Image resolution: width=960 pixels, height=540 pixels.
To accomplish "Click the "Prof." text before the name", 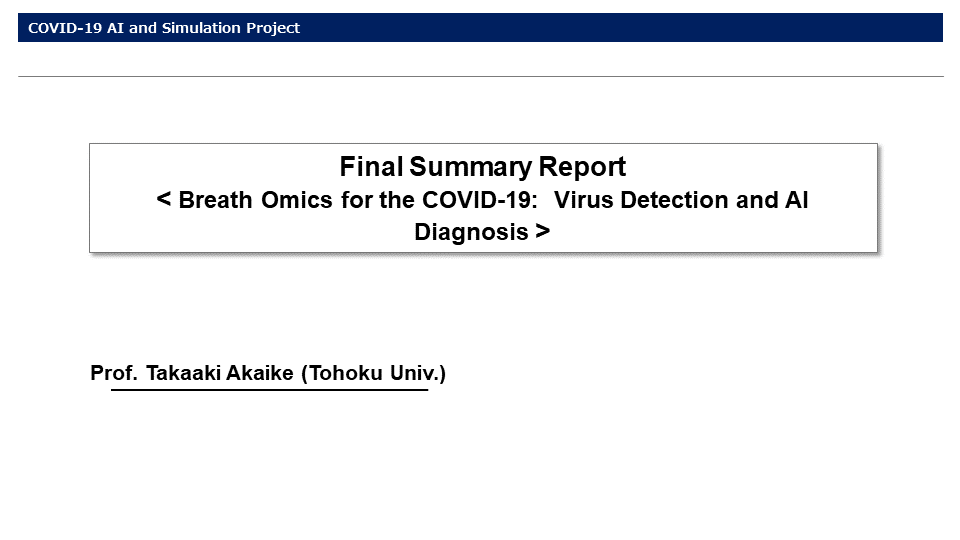I will pyautogui.click(x=114, y=373).
